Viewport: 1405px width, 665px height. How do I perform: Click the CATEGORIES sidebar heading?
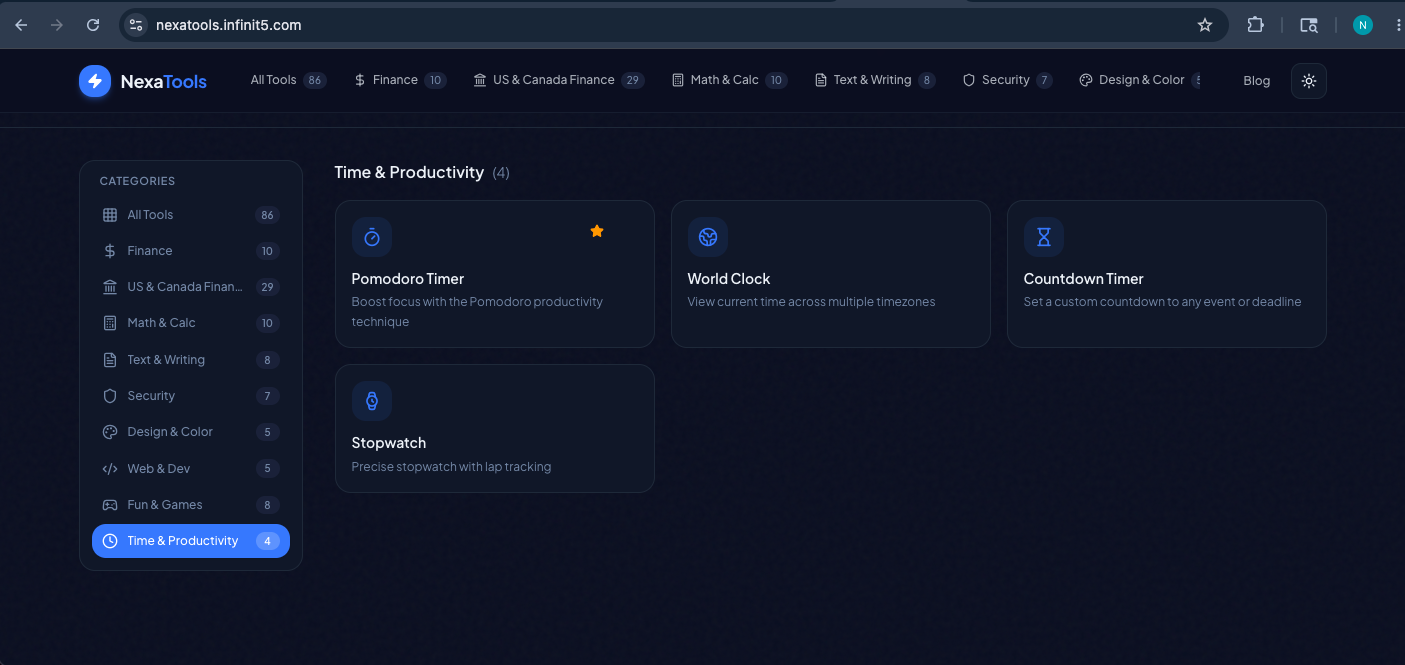pos(137,181)
